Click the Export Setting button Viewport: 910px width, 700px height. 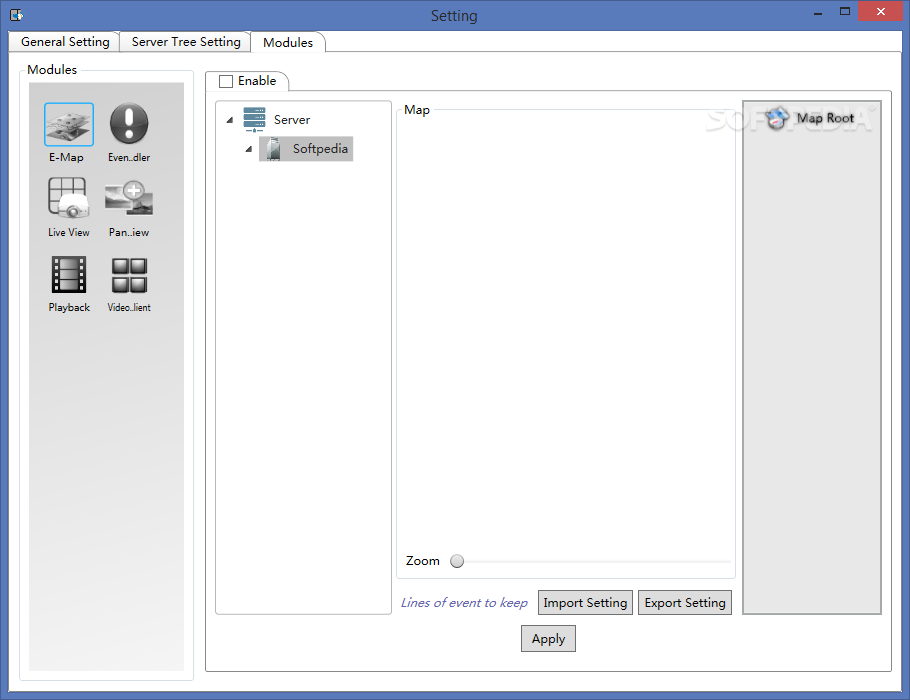(685, 602)
